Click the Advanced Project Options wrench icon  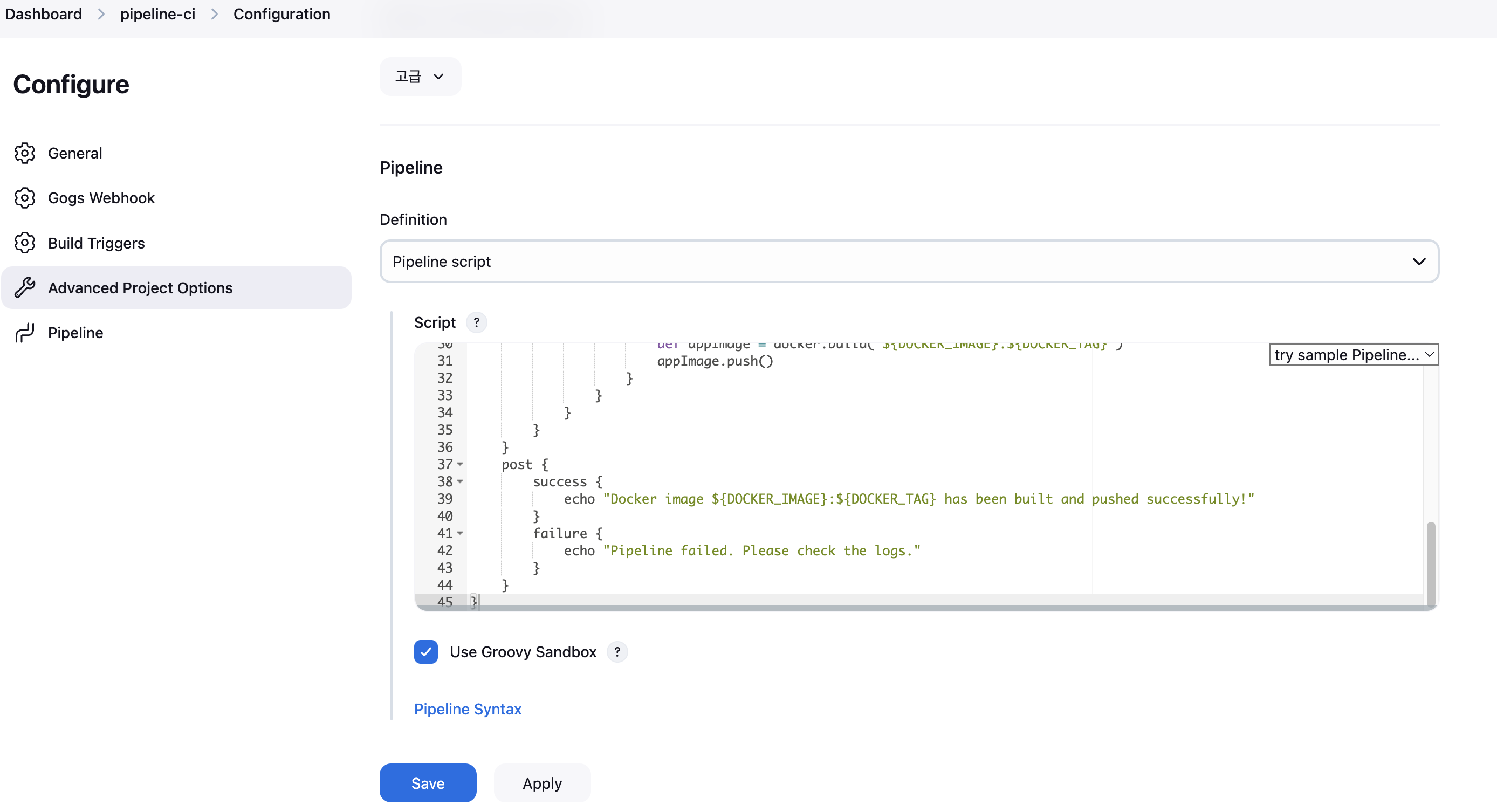[x=24, y=288]
